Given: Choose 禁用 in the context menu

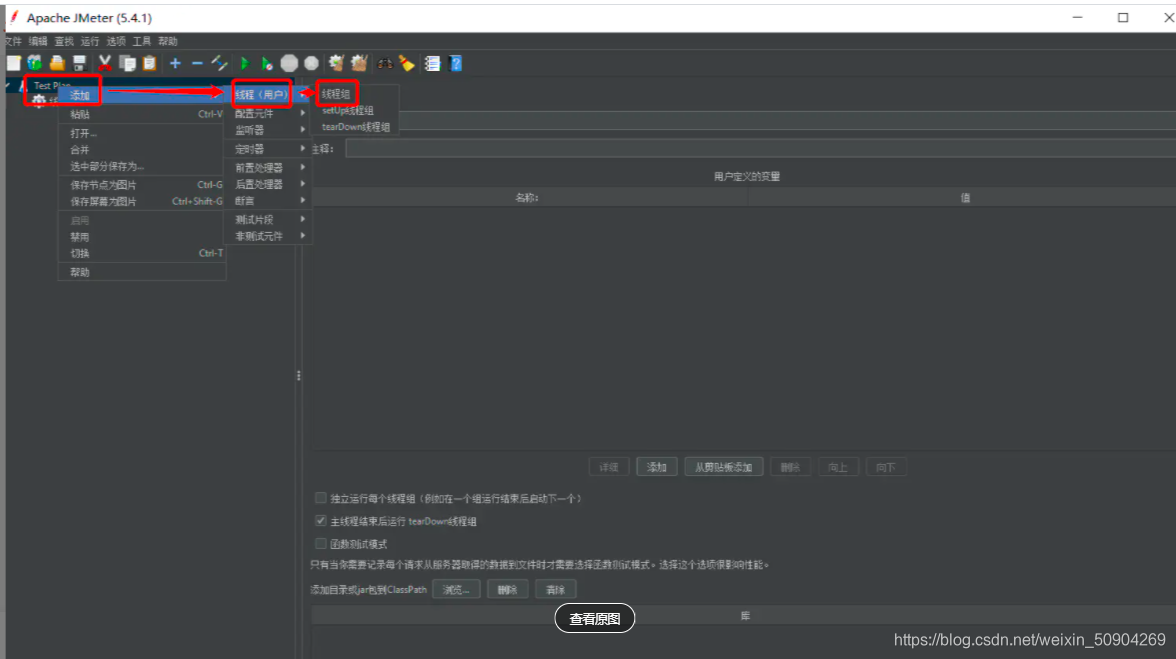Looking at the screenshot, I should 142,236.
